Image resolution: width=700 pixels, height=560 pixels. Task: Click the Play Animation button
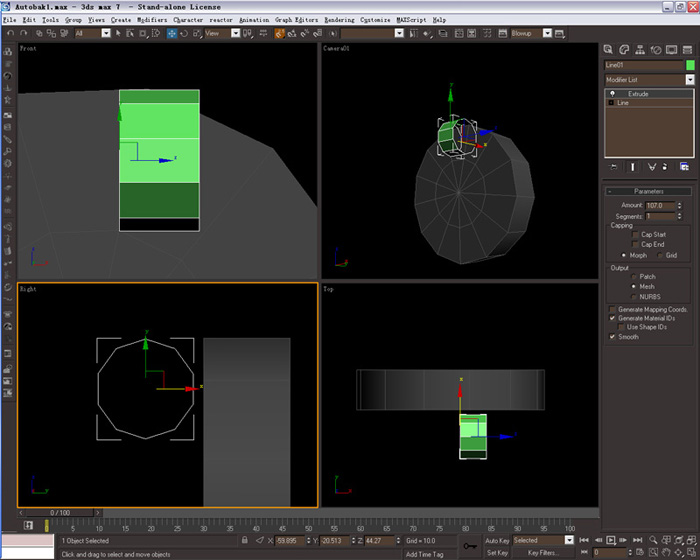pyautogui.click(x=610, y=540)
